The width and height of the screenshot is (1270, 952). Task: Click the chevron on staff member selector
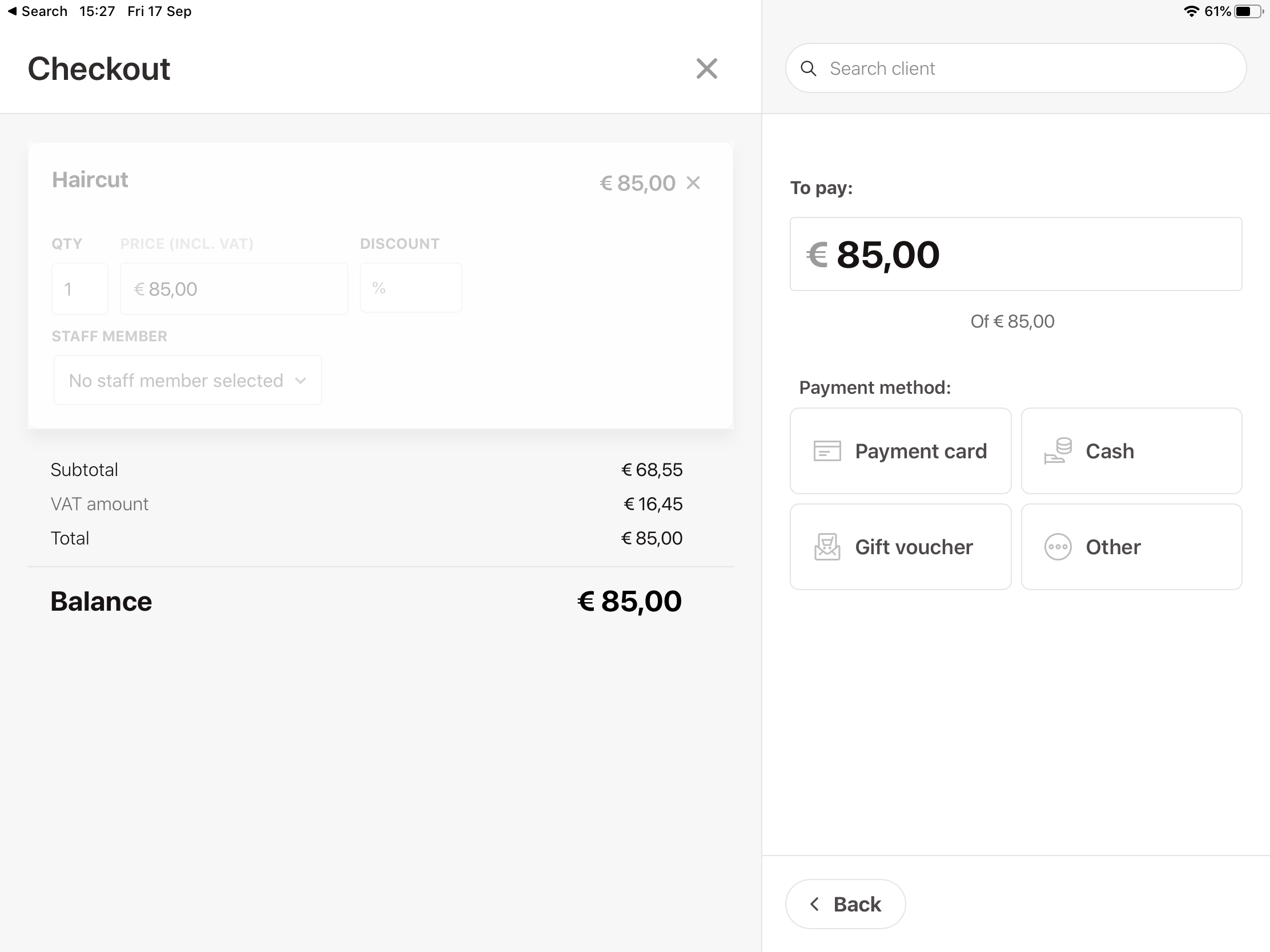[300, 381]
